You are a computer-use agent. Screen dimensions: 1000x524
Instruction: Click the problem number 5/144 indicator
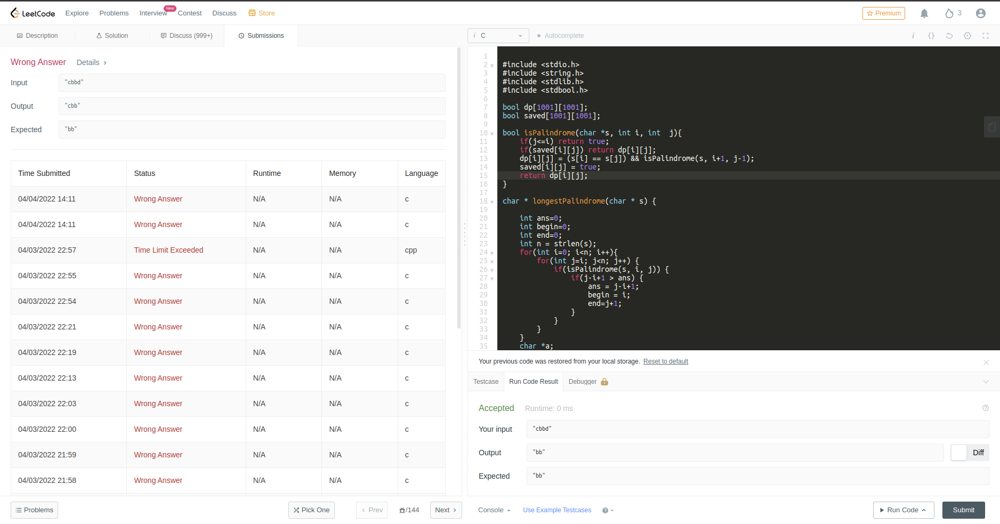coord(409,510)
